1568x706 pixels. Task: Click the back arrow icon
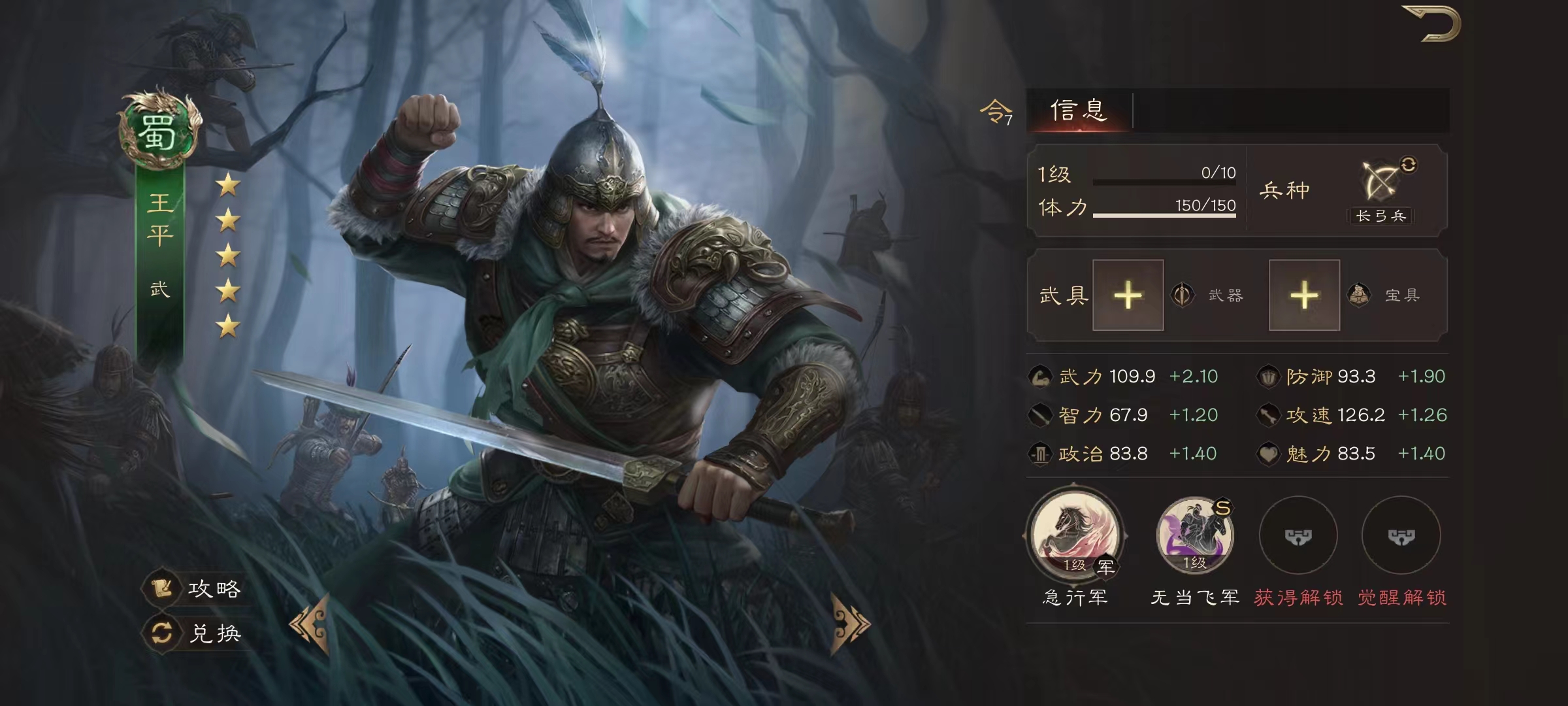(x=1441, y=24)
